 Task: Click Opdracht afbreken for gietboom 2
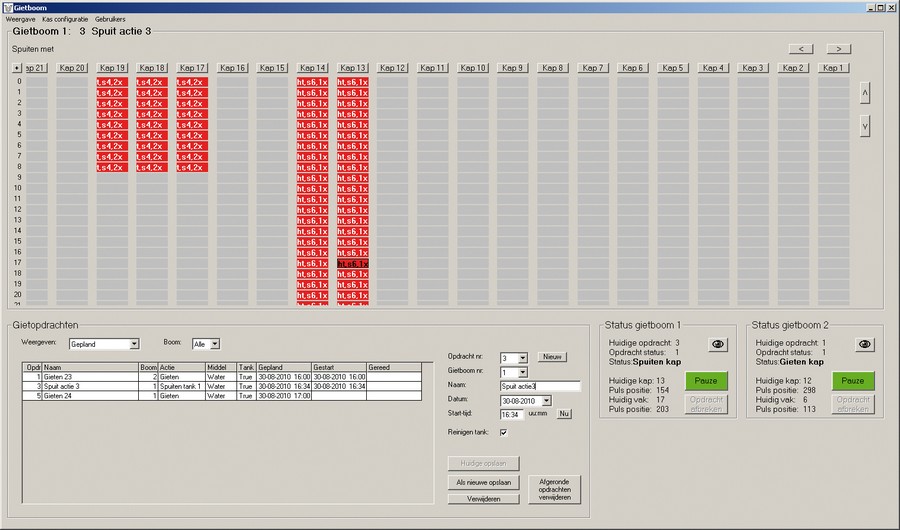853,404
